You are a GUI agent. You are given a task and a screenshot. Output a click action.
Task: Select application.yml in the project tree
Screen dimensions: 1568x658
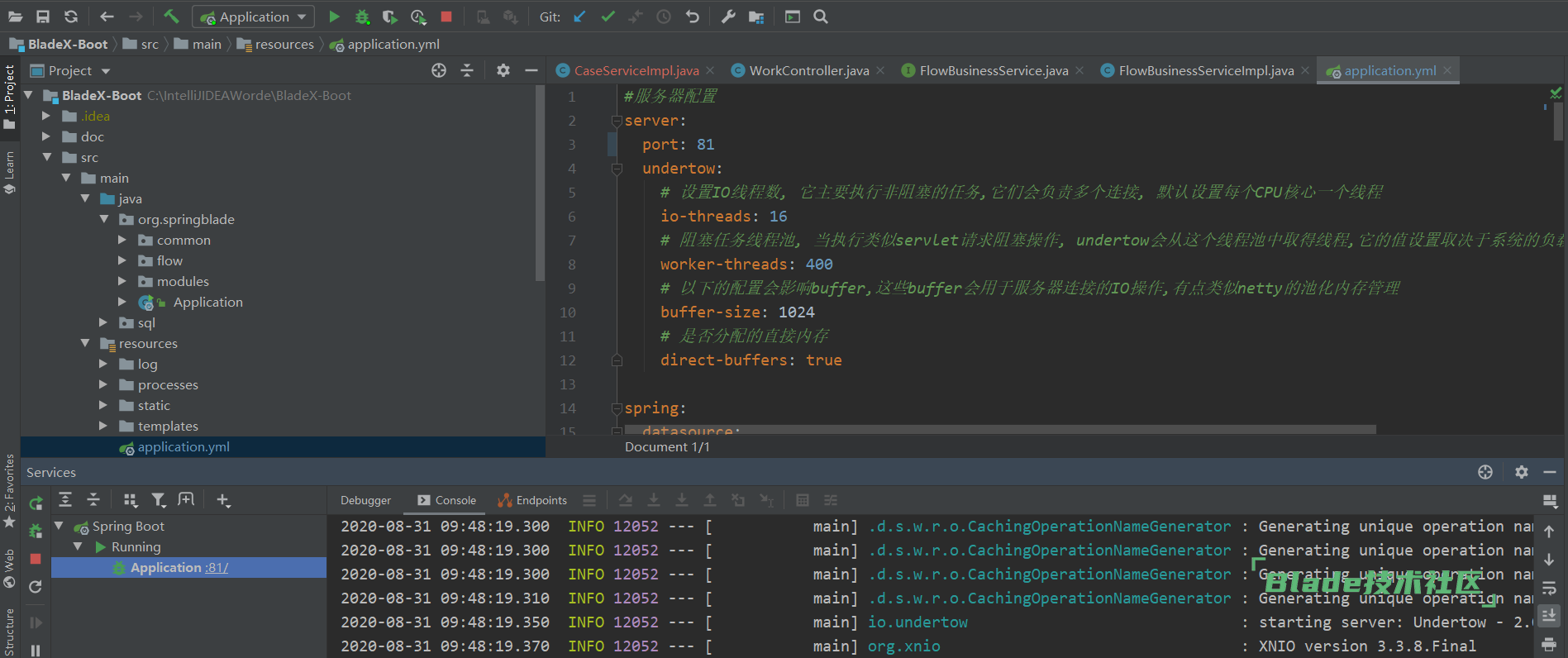pos(183,446)
